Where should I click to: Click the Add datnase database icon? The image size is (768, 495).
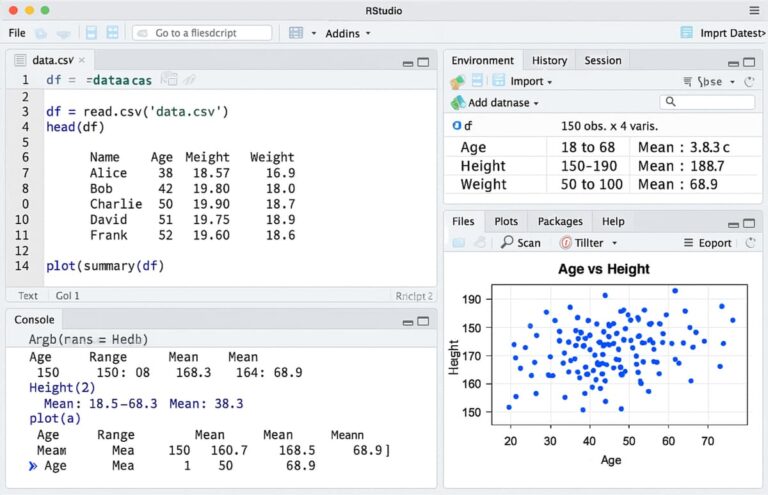click(x=458, y=103)
